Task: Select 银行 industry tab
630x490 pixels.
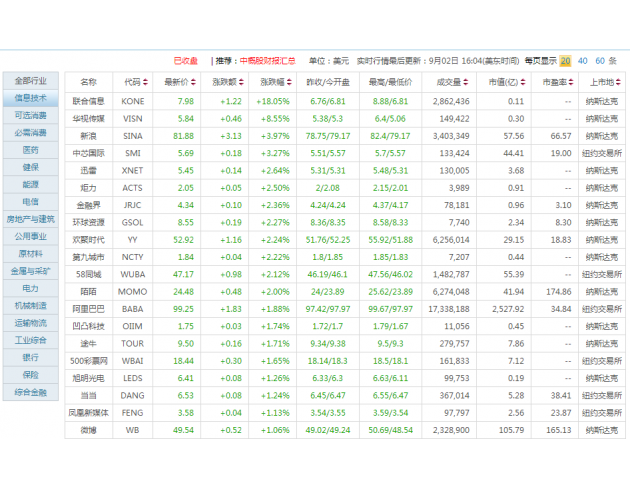Action: (31, 357)
